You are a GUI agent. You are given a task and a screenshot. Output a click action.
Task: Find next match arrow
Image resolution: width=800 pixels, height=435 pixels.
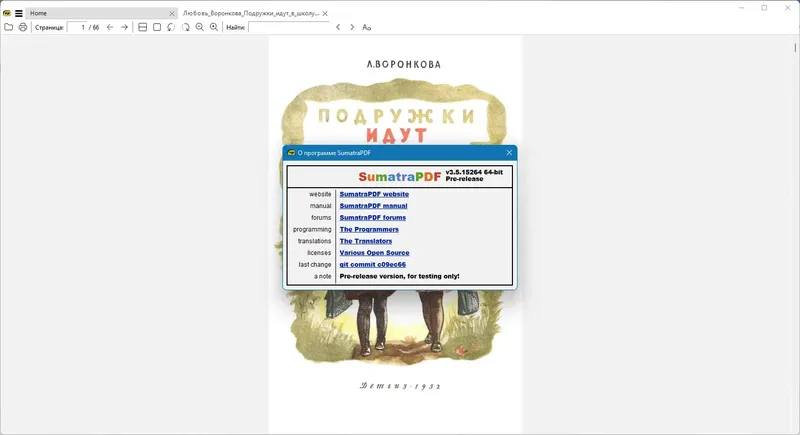(x=352, y=27)
